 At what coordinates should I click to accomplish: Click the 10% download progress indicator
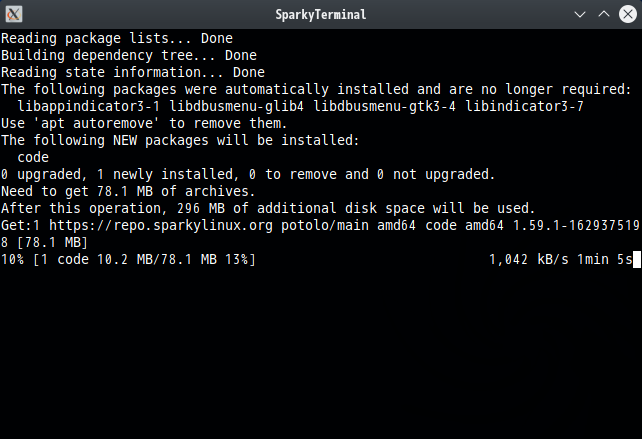(12, 260)
